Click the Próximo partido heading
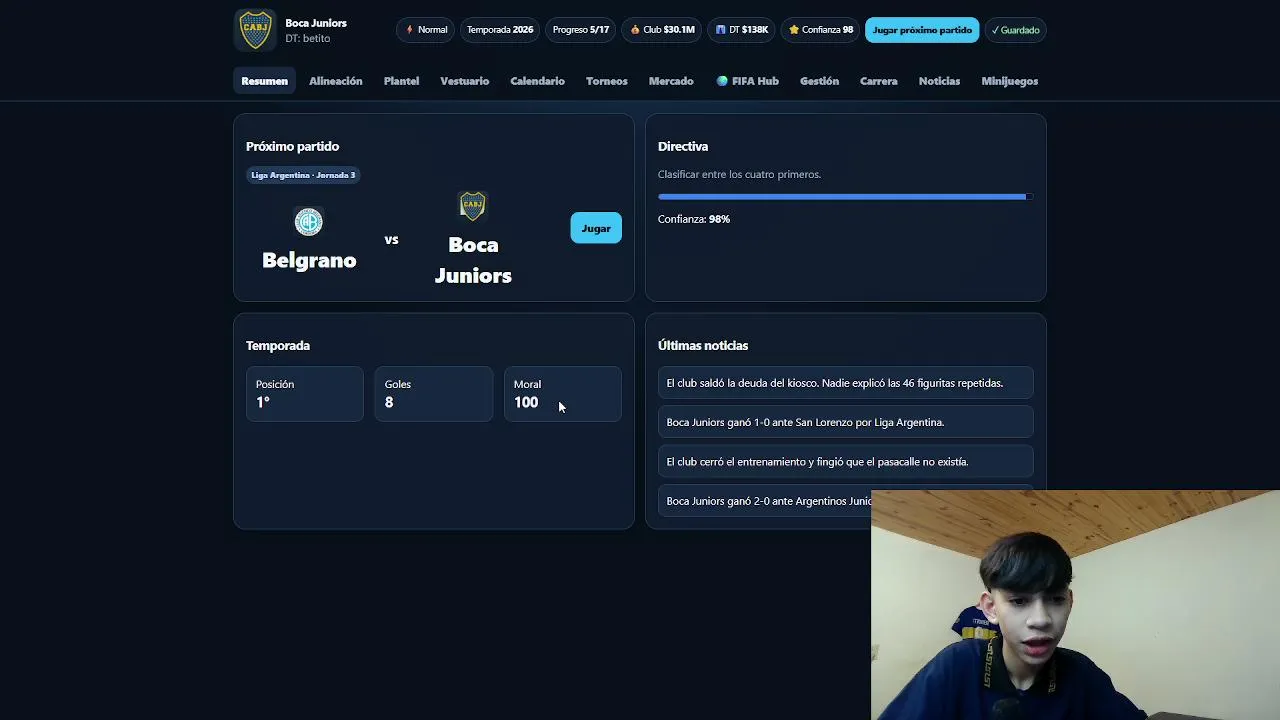 tap(292, 146)
